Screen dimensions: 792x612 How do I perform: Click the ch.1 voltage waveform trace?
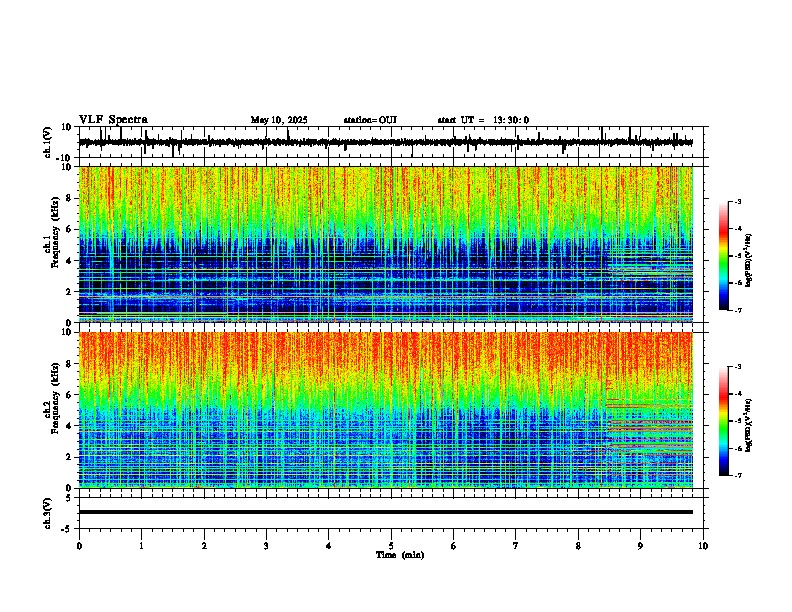click(x=385, y=142)
